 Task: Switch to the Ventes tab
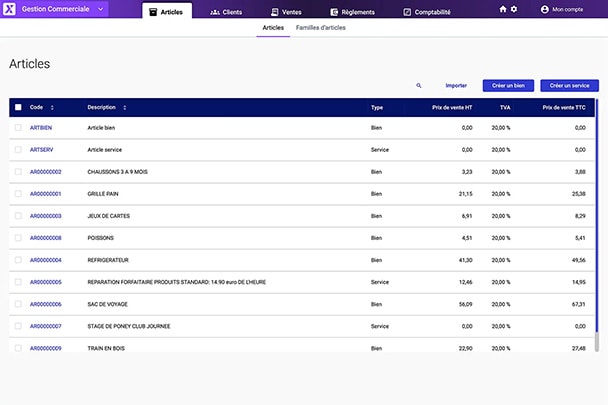[x=286, y=12]
